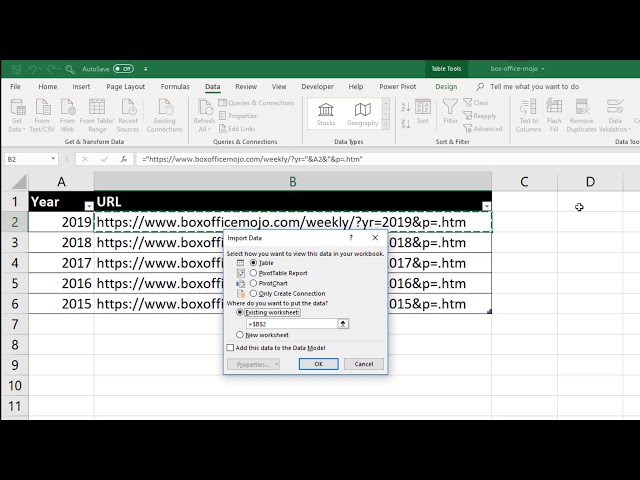Switch to the Formulas tab

pos(175,87)
